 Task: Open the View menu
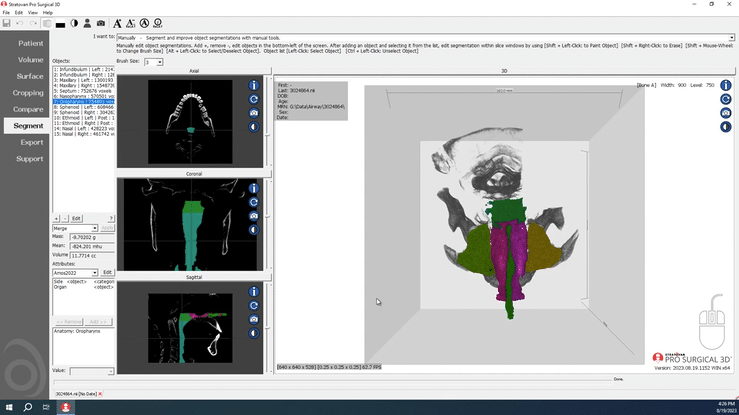[x=33, y=12]
